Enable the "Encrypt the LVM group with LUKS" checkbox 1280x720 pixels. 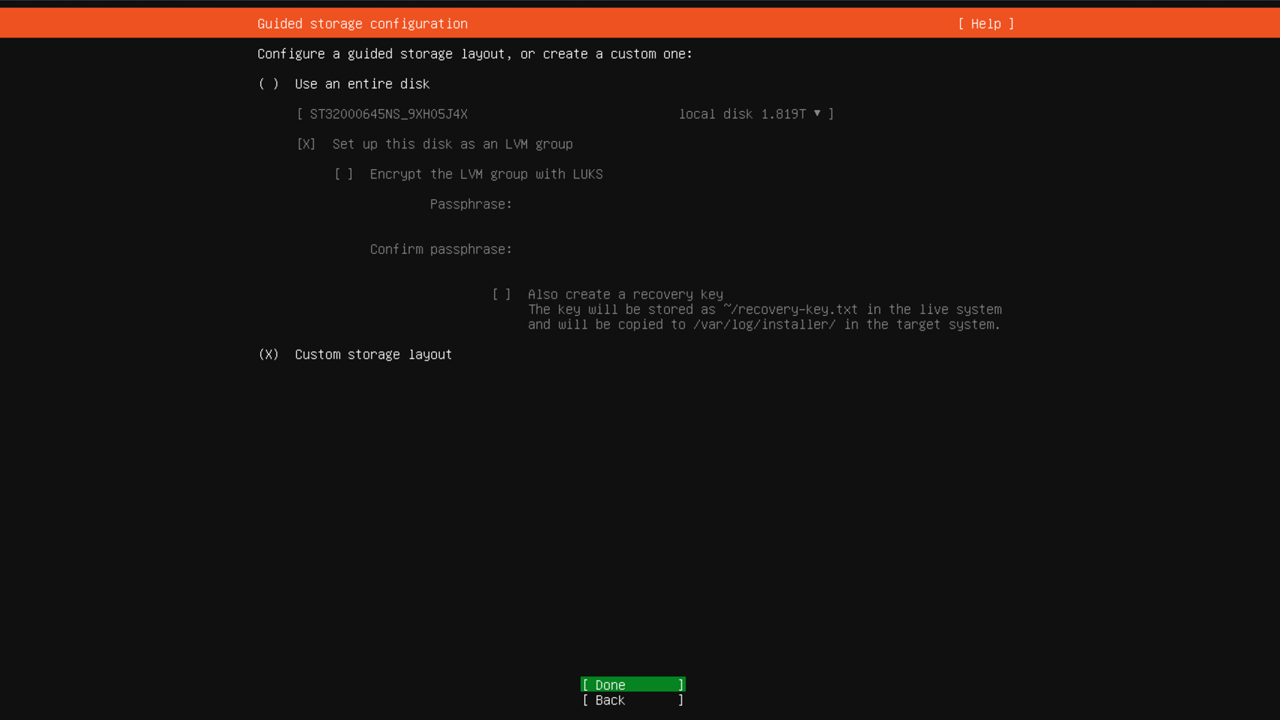point(344,174)
